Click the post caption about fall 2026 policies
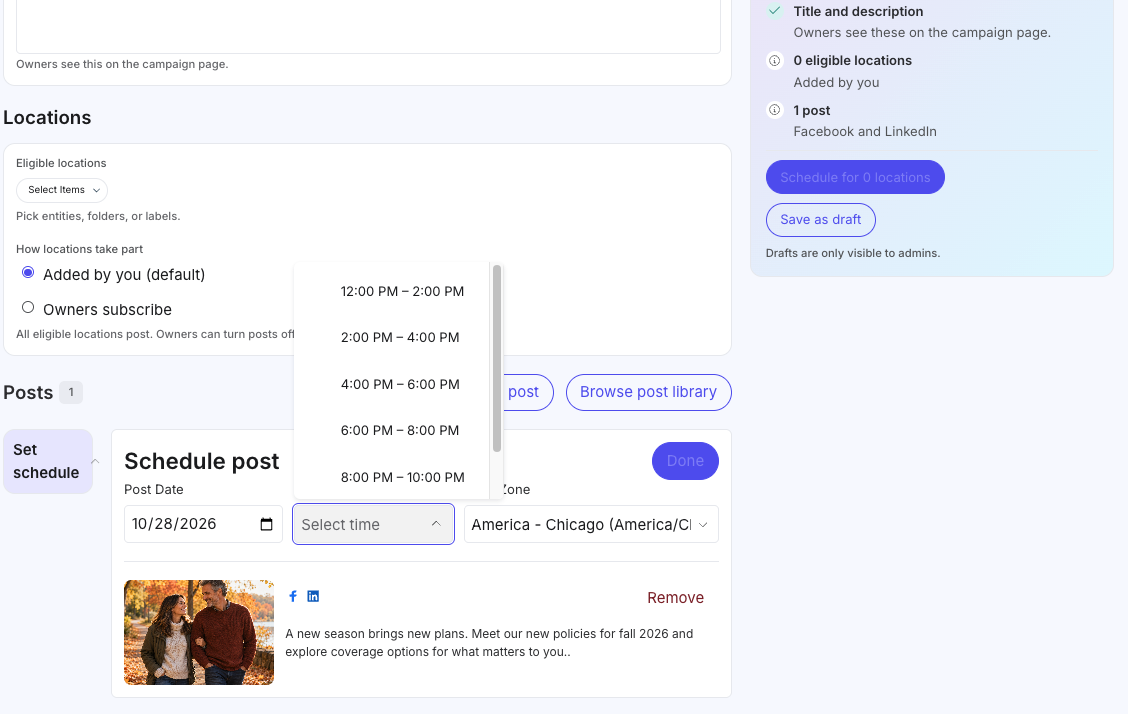 coord(489,643)
